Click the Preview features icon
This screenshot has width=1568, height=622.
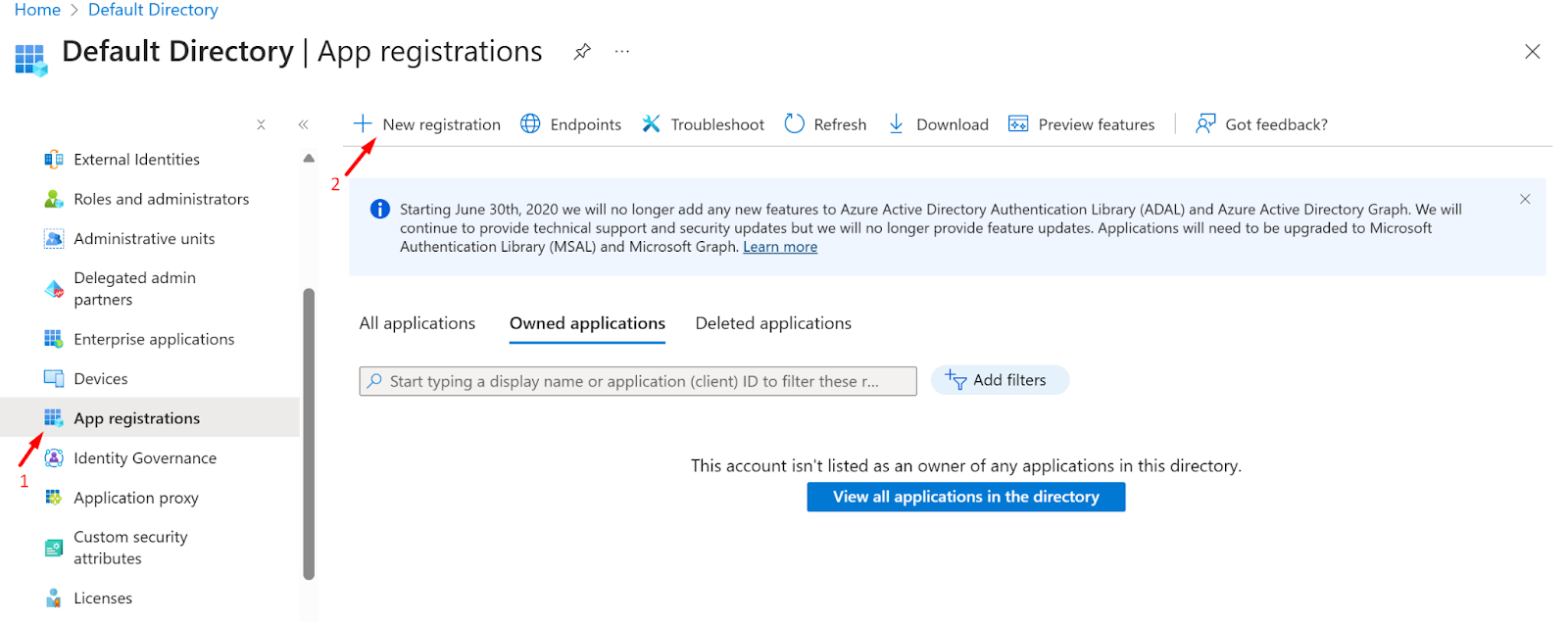point(1018,123)
